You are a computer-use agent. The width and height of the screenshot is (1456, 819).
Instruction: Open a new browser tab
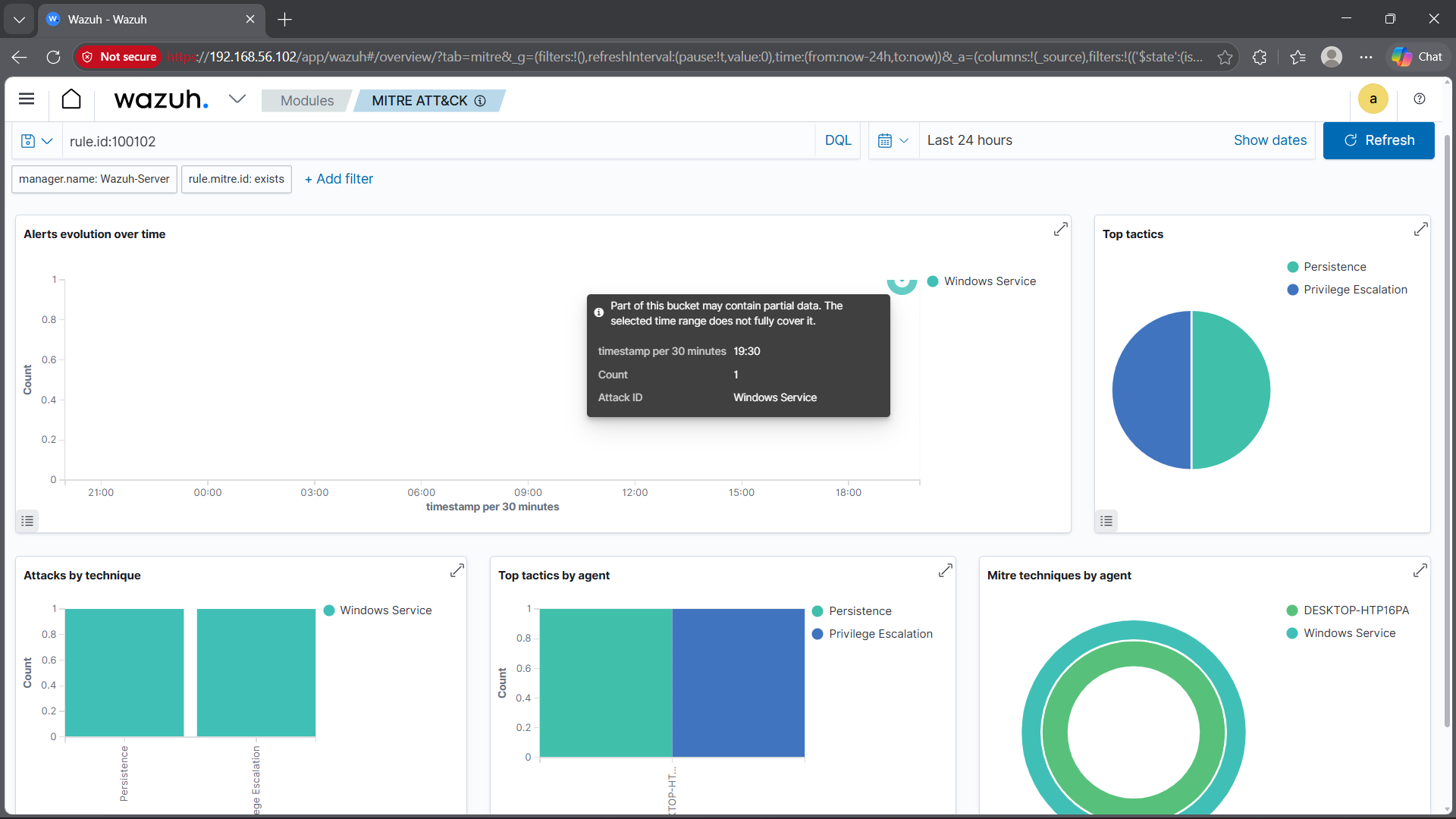(x=285, y=19)
